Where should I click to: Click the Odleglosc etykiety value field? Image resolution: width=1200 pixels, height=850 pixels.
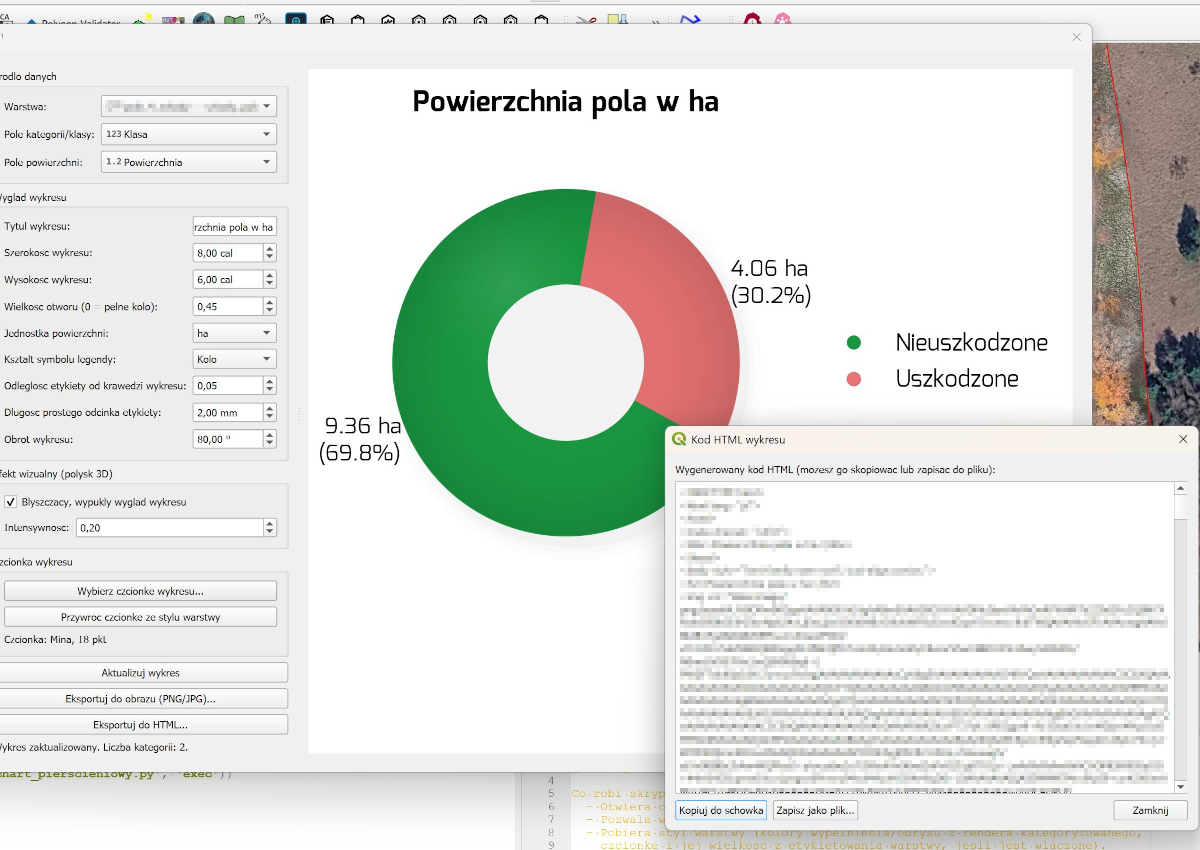228,386
